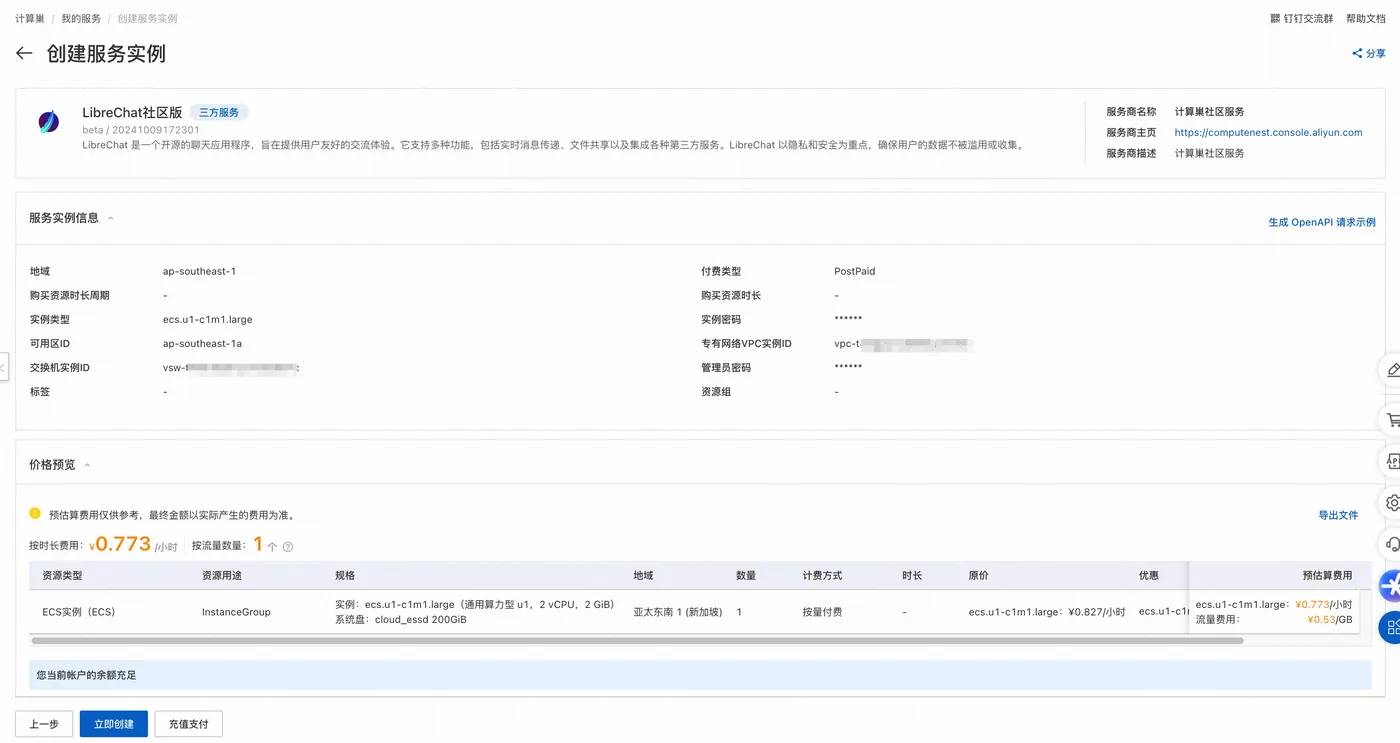Open the blue grid apps floating icon
This screenshot has height=743, width=1400.
click(1390, 627)
